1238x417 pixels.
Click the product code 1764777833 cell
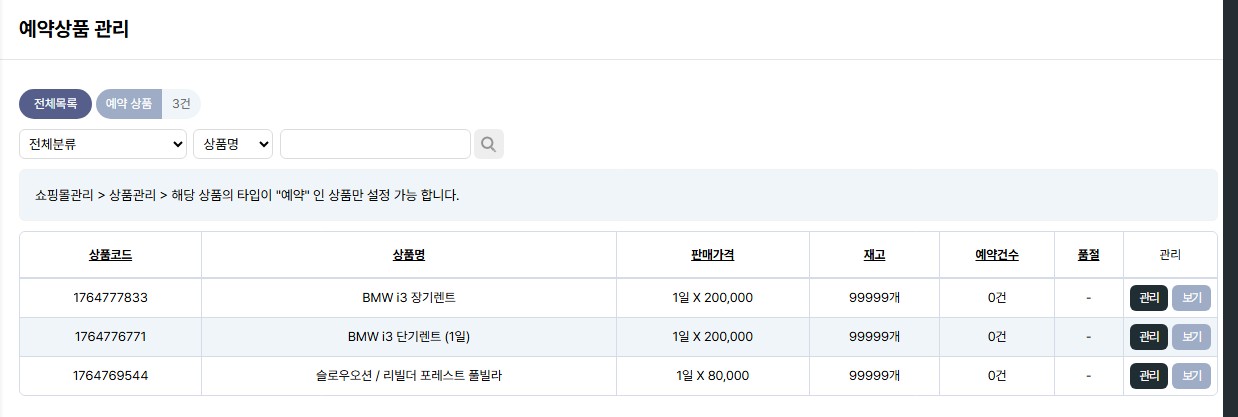click(110, 298)
